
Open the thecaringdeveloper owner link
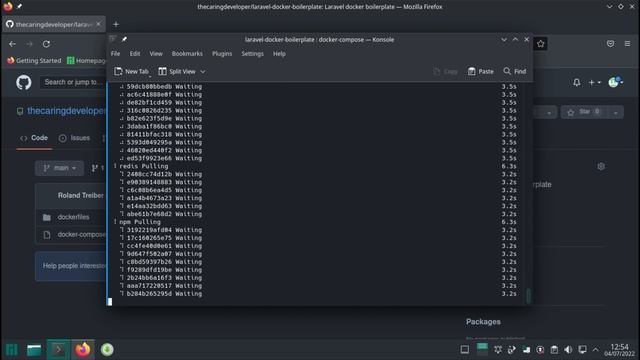pos(67,111)
